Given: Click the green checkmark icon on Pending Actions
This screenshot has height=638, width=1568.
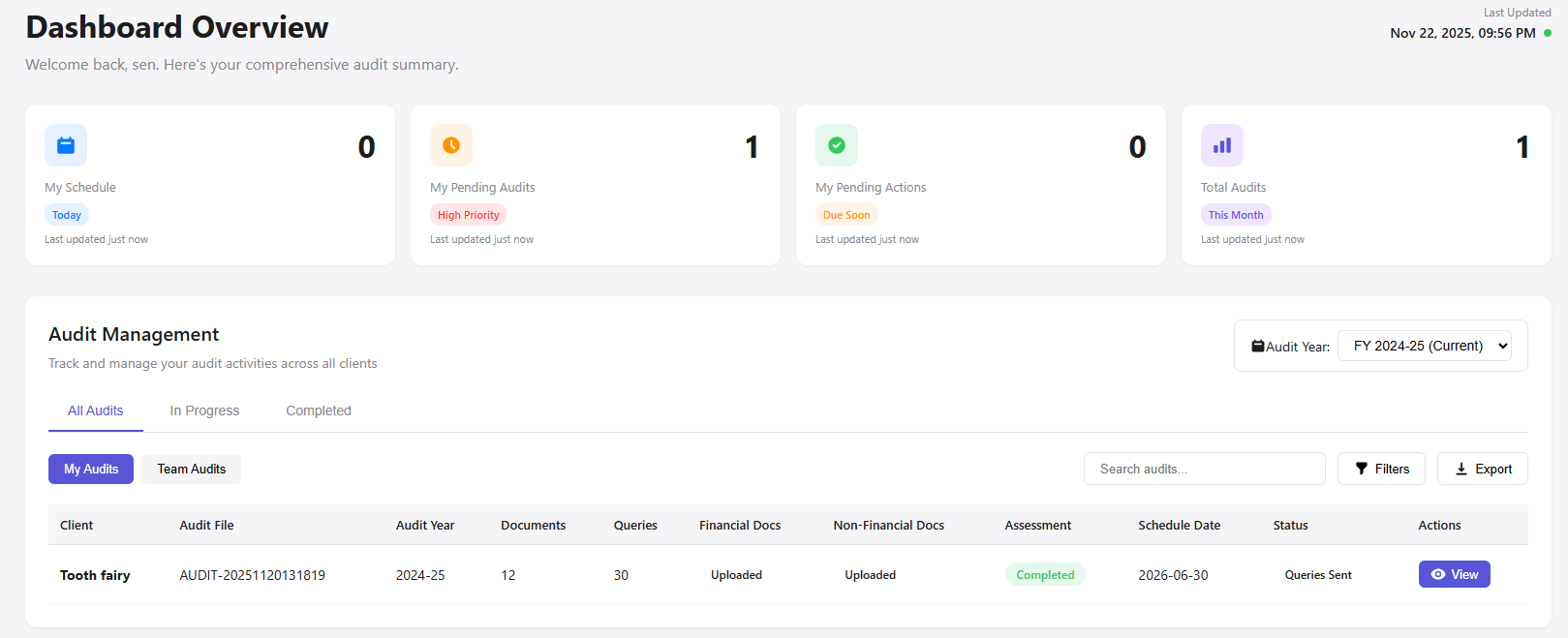Looking at the screenshot, I should click(x=837, y=145).
